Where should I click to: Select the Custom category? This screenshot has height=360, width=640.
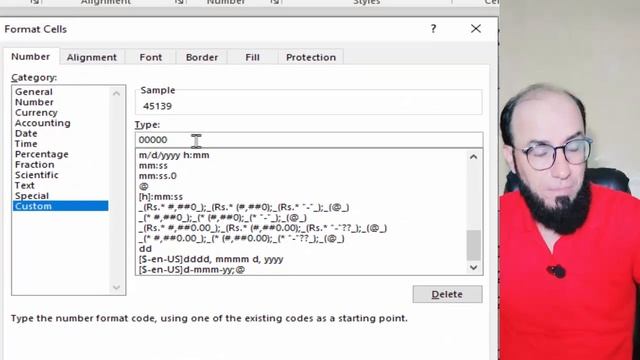[x=60, y=206]
